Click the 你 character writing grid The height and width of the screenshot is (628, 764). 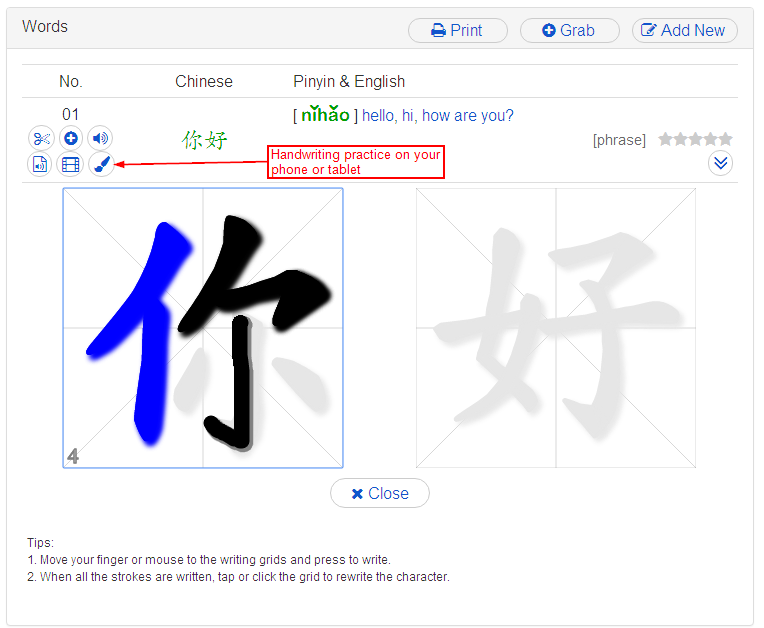203,328
